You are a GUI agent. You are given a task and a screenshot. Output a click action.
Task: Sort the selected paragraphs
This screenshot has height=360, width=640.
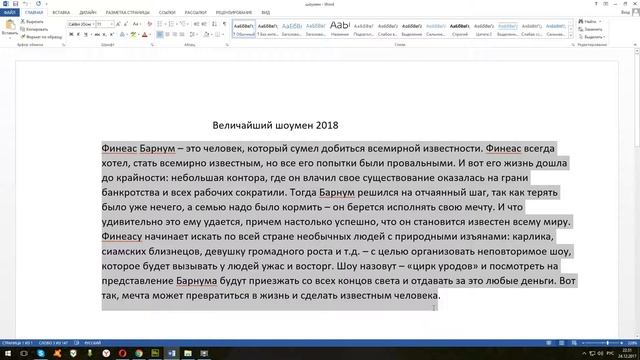point(214,24)
